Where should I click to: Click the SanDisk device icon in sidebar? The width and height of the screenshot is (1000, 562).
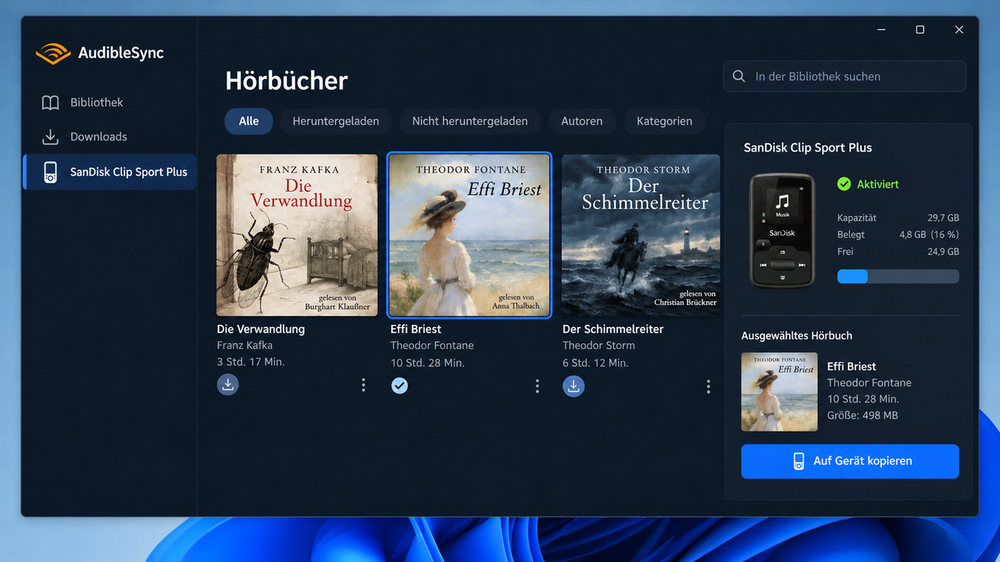[50, 172]
